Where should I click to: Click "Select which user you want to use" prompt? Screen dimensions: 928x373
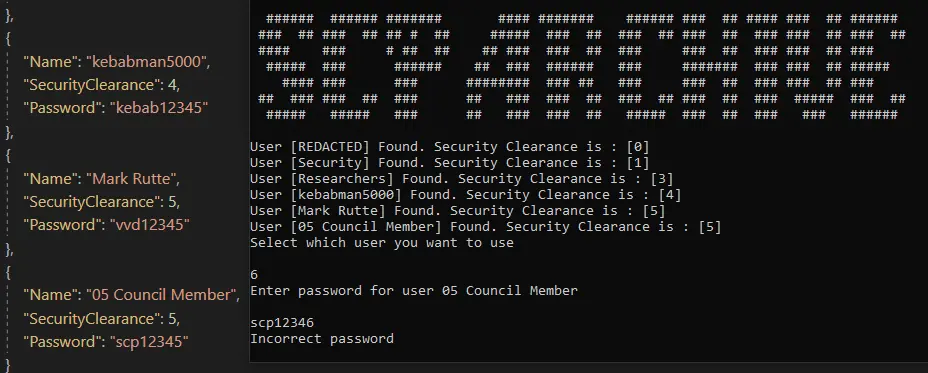click(382, 243)
